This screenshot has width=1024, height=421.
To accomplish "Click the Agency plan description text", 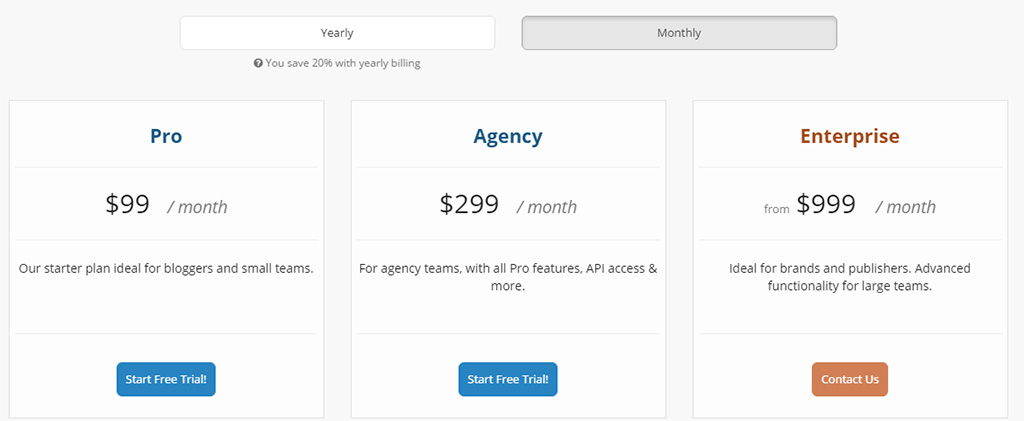I will [508, 277].
